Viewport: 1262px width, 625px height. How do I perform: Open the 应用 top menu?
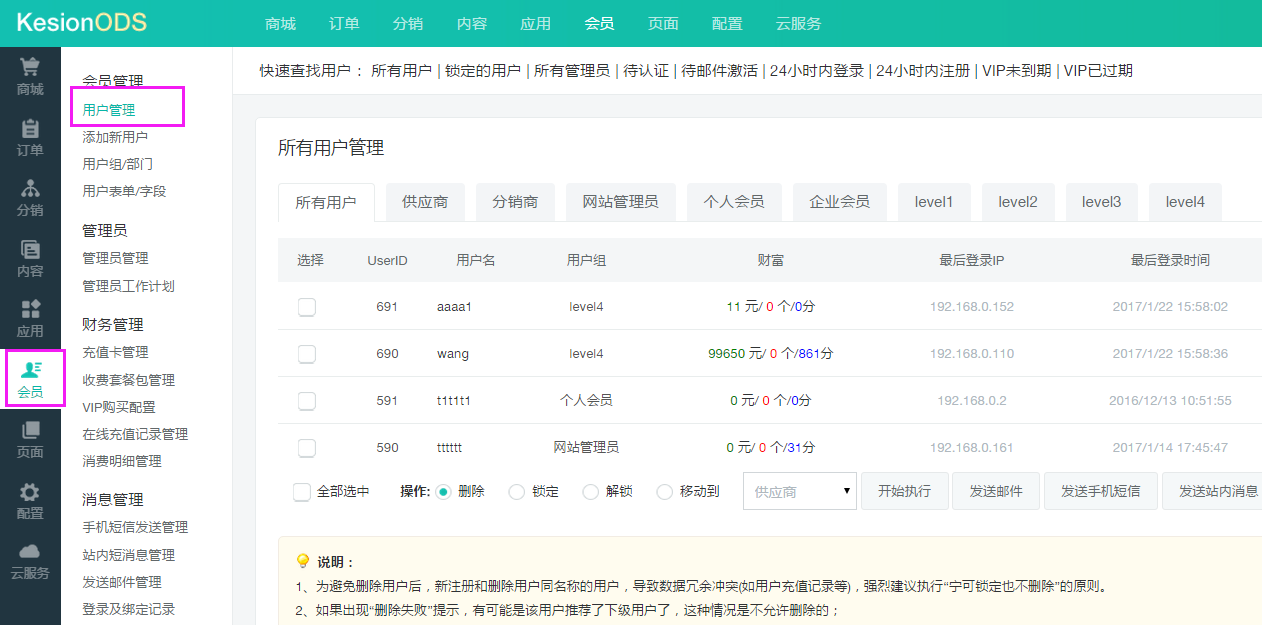[535, 23]
